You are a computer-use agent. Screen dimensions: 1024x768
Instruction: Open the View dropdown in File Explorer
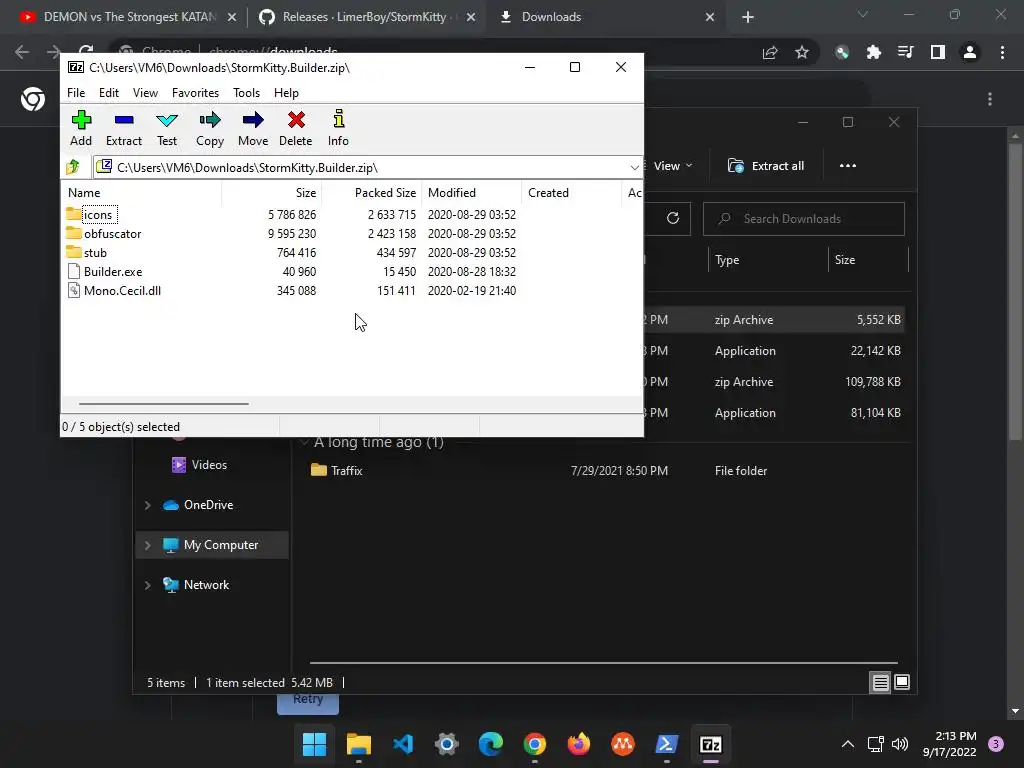point(671,166)
